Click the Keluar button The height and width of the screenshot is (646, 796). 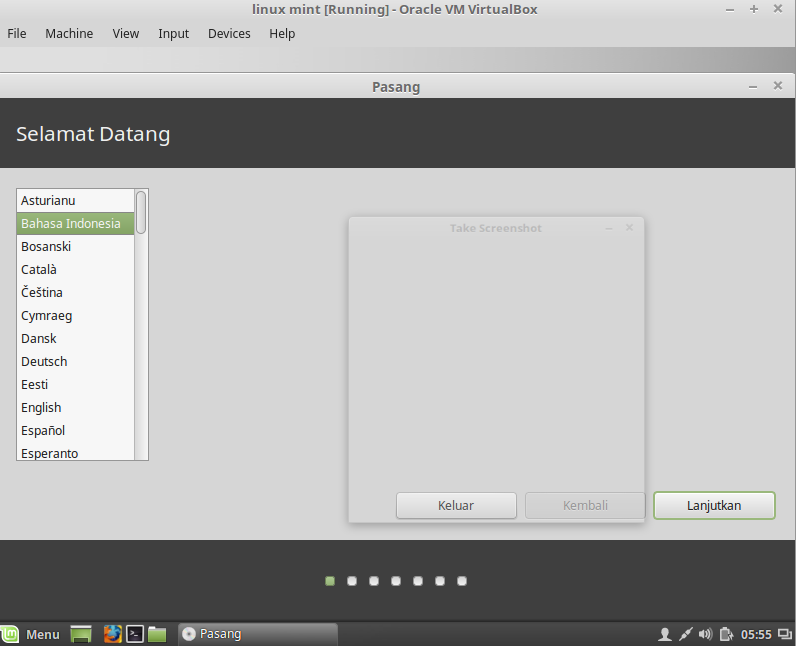click(456, 505)
